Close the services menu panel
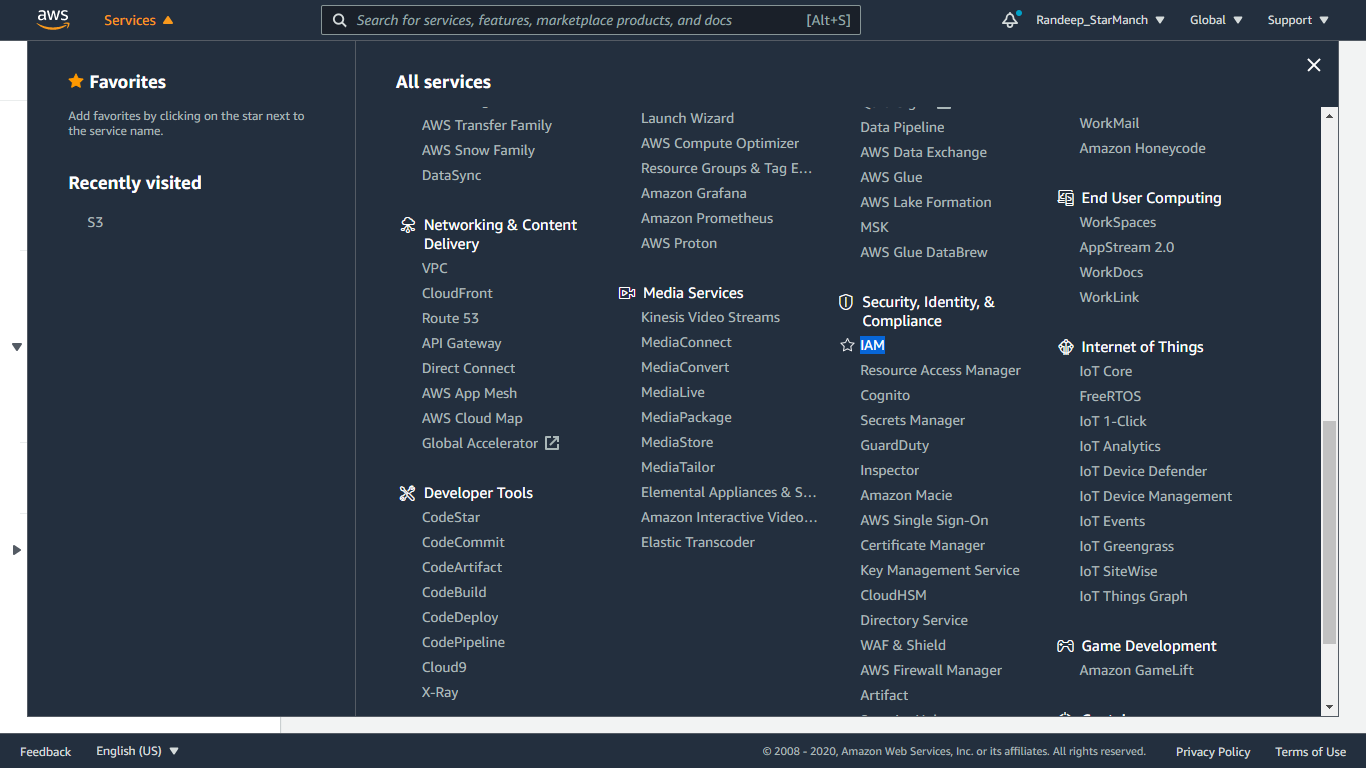Screen dimensions: 1366x768 pos(1314,65)
